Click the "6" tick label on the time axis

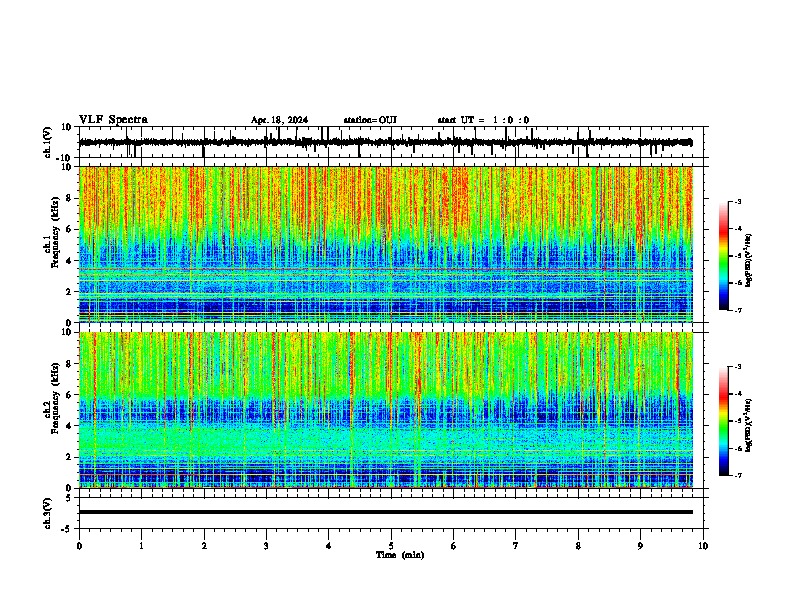point(454,546)
